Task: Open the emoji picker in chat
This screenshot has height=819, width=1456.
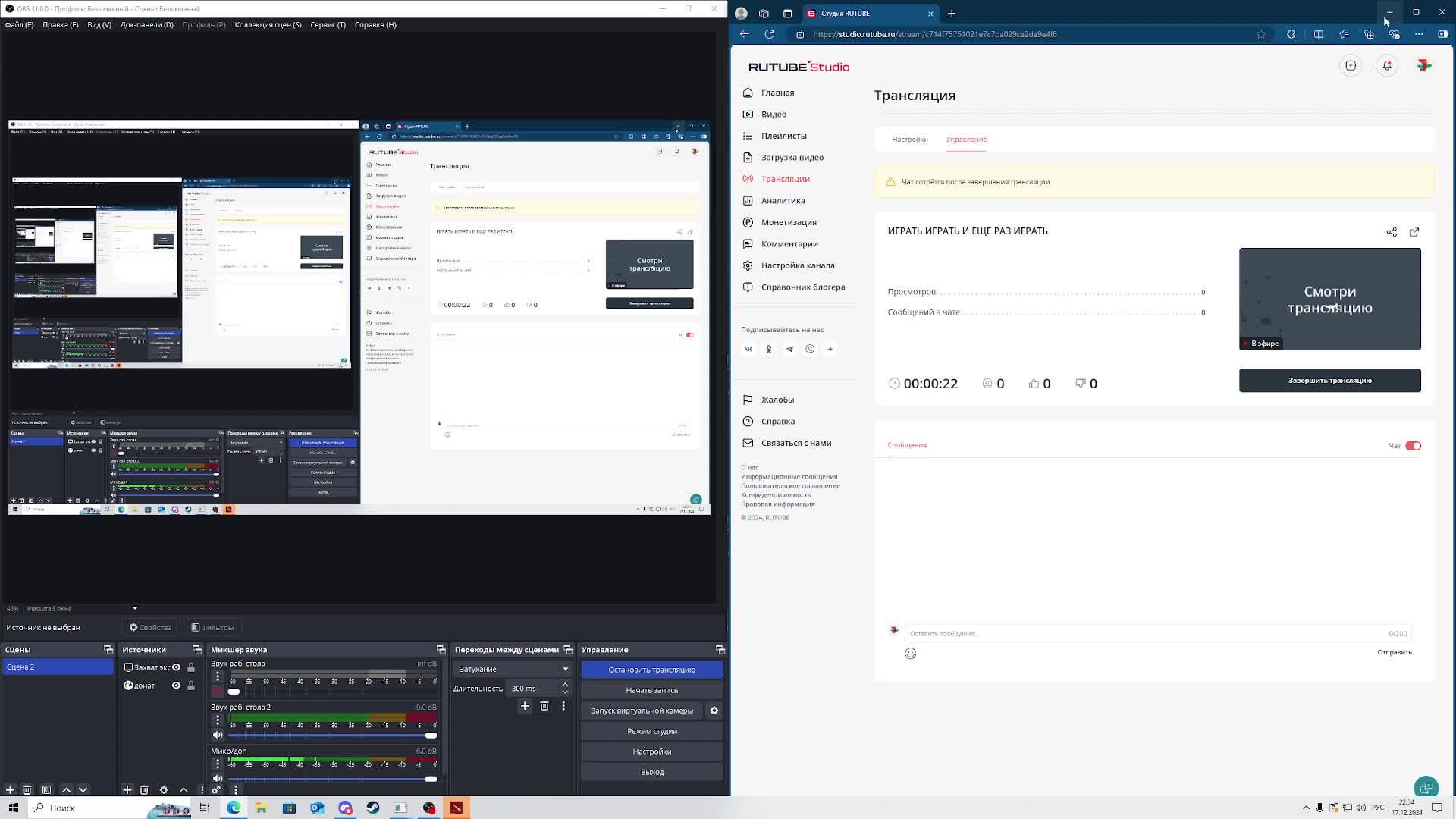Action: tap(910, 654)
